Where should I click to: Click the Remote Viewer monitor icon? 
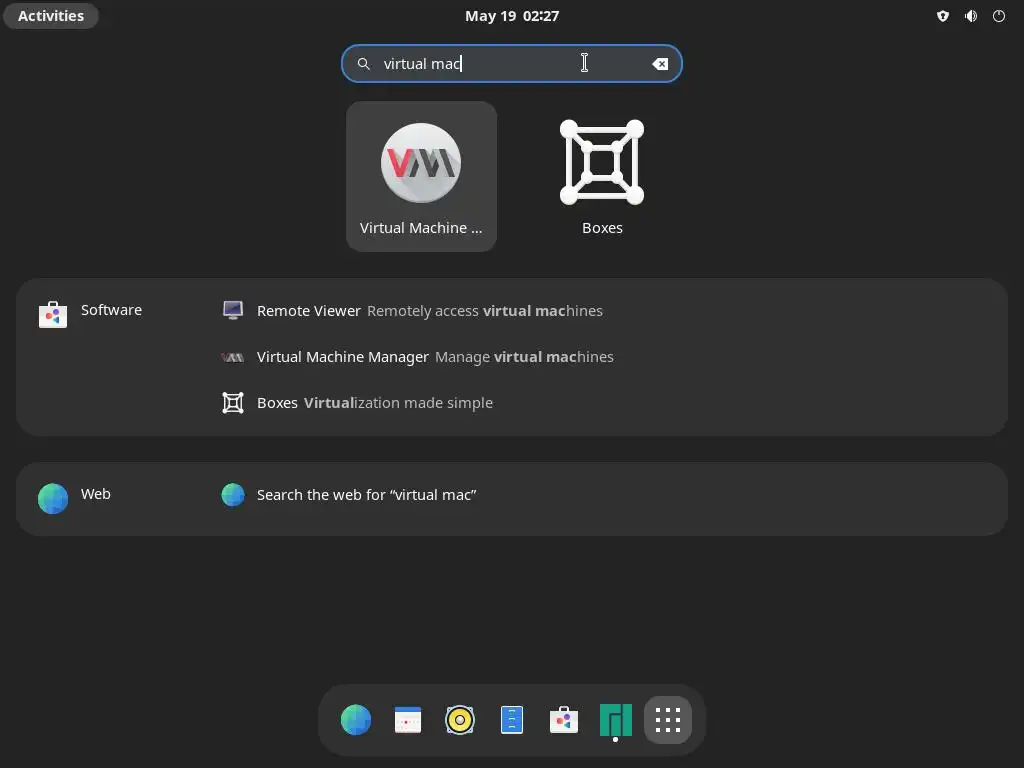point(233,310)
